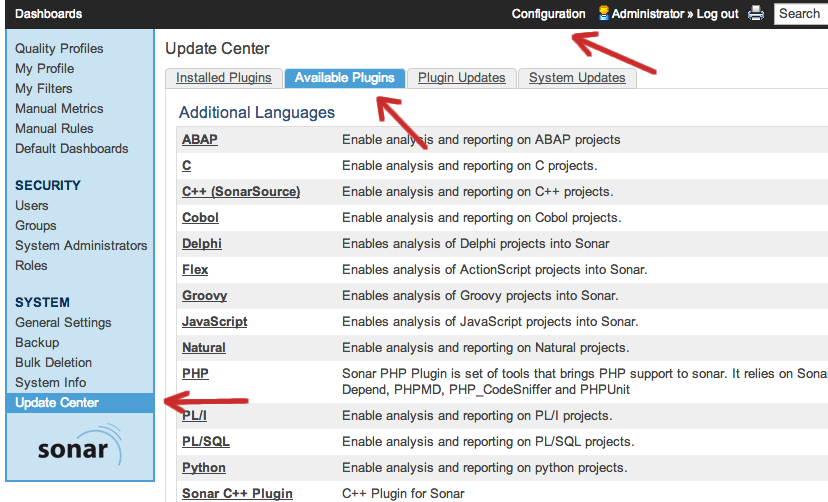This screenshot has height=502, width=828.
Task: Click 'C++ Plugin for Sonar' description
Action: pos(403,494)
